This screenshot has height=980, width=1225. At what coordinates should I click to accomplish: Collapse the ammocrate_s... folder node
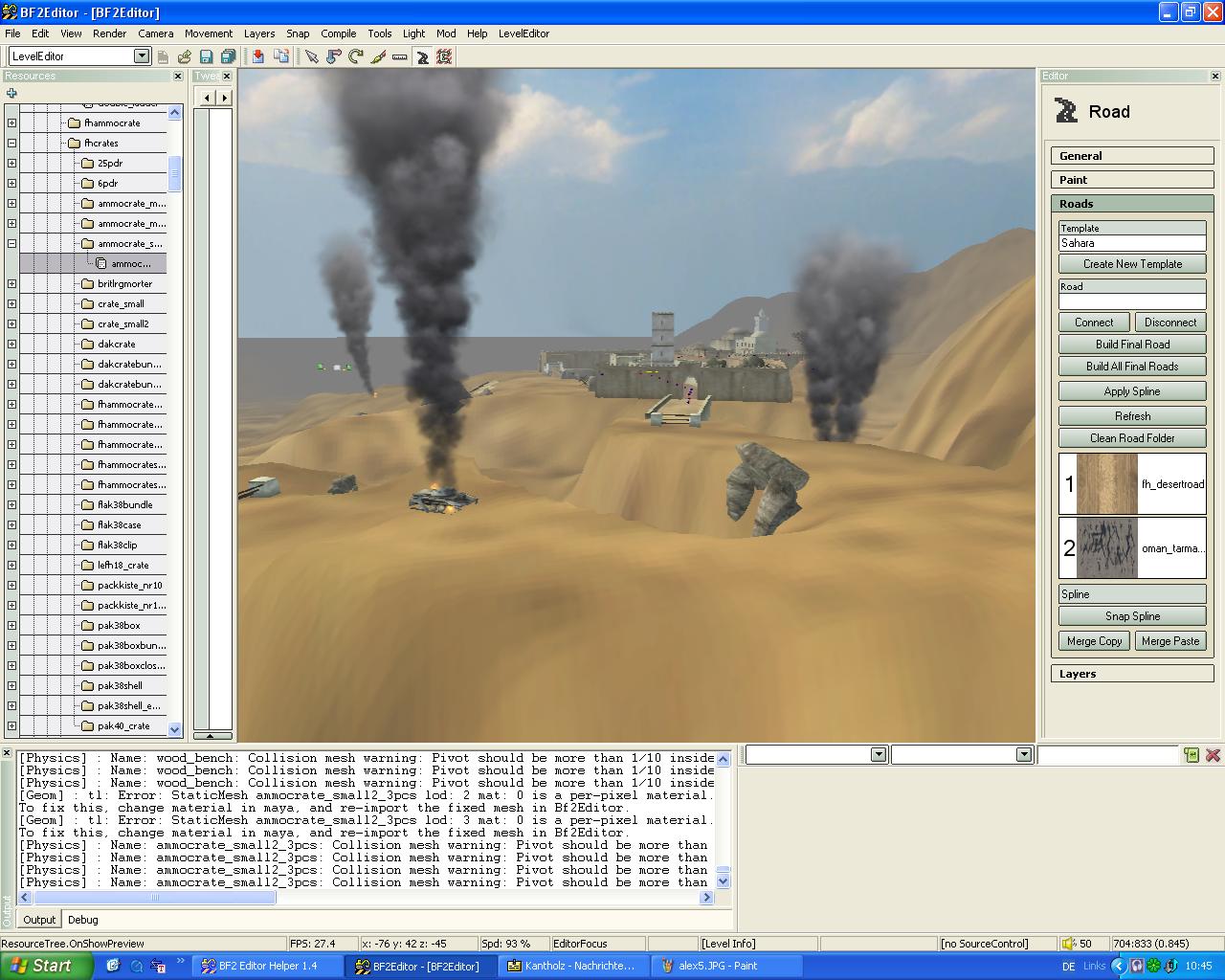tap(11, 243)
